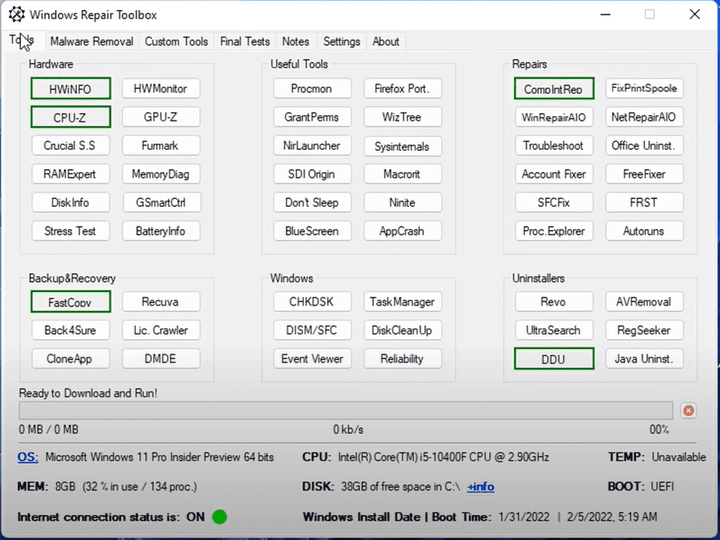This screenshot has width=720, height=540.
Task: Run the CPU-Z button
Action: [x=68, y=117]
